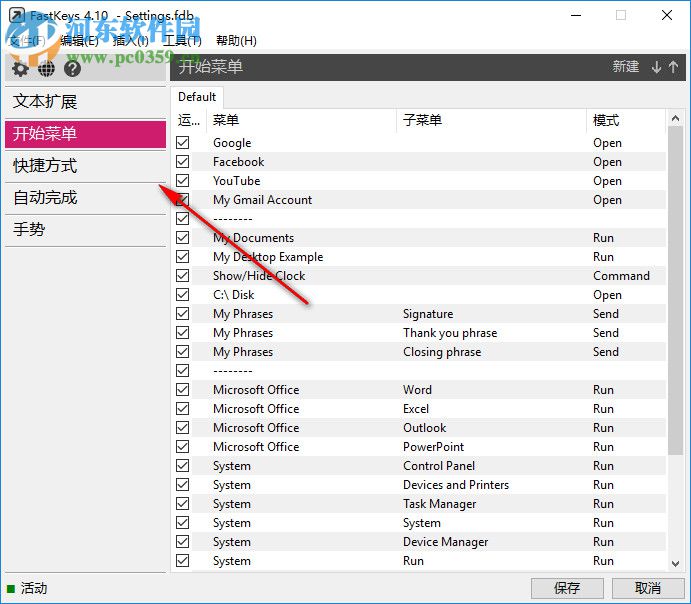691x604 pixels.
Task: Toggle the Word entry checkbox
Action: tap(182, 389)
